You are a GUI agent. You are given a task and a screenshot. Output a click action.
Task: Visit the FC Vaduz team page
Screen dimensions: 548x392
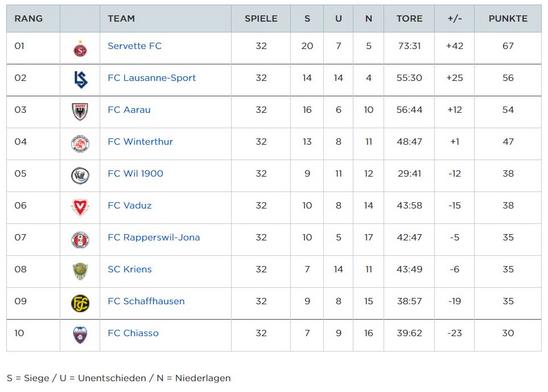click(x=130, y=205)
